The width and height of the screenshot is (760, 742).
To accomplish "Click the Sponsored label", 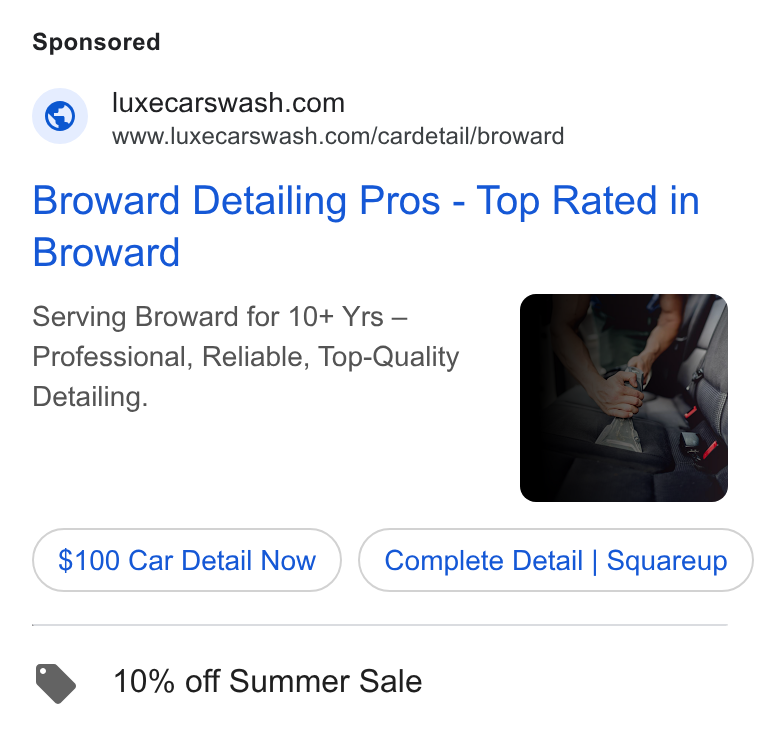I will pos(96,42).
